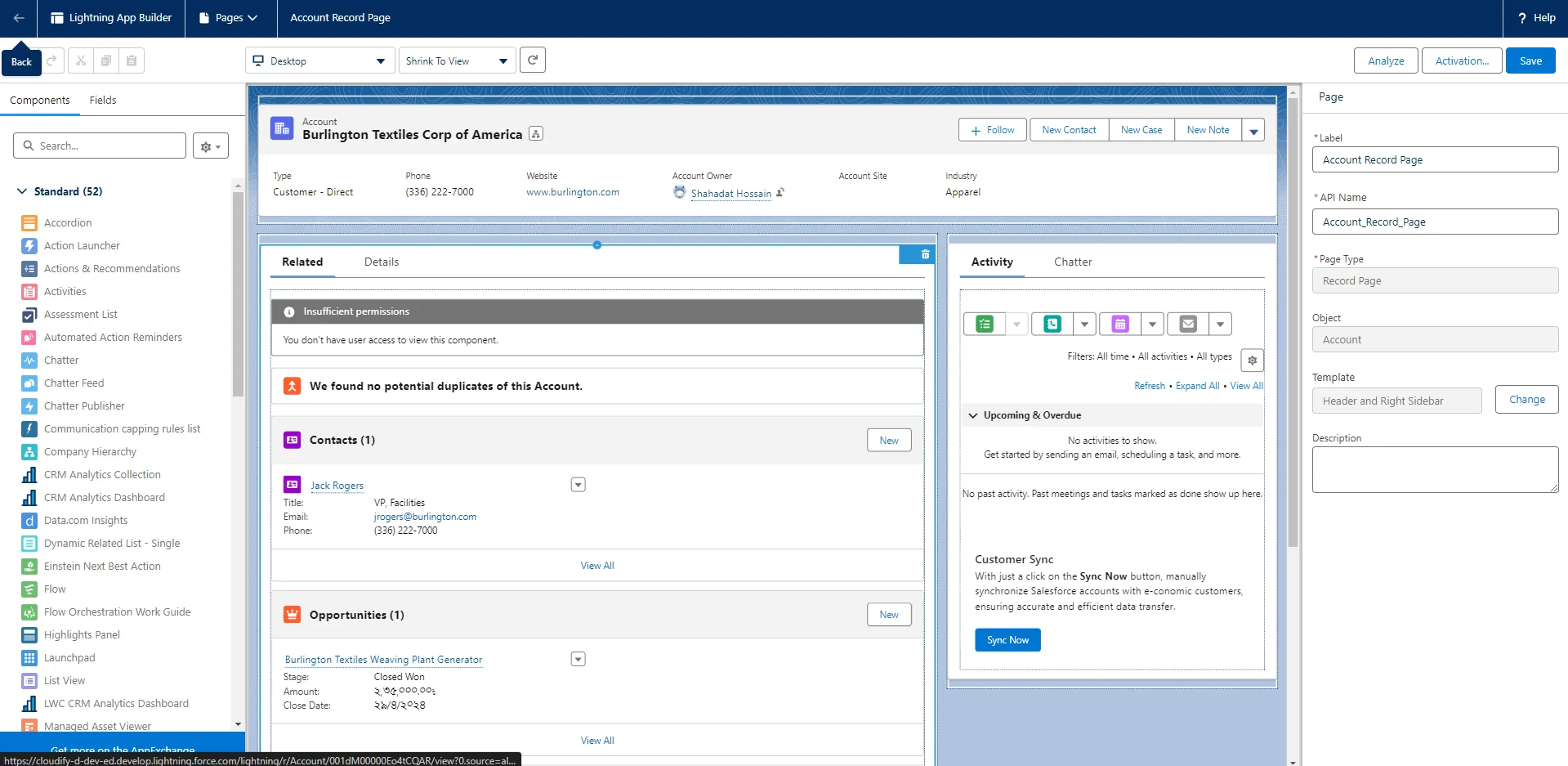Click the Accordion component icon
Viewport: 1568px width, 766px height.
[x=29, y=222]
